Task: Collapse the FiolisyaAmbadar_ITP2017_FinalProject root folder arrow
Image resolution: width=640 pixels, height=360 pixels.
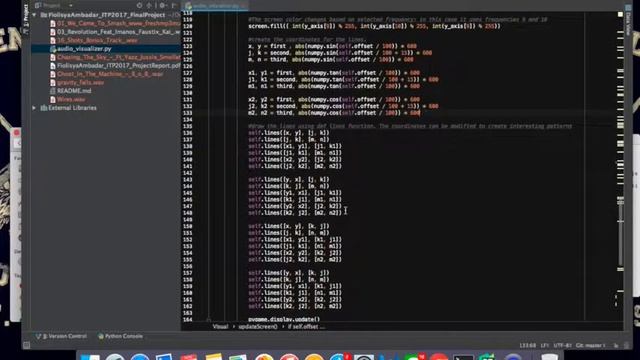Action: coord(34,15)
